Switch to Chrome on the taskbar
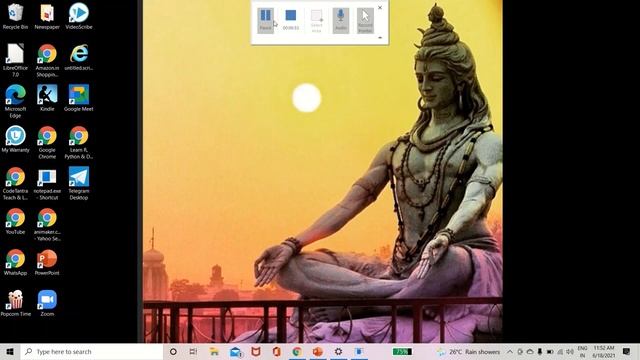640x360 pixels. point(297,351)
